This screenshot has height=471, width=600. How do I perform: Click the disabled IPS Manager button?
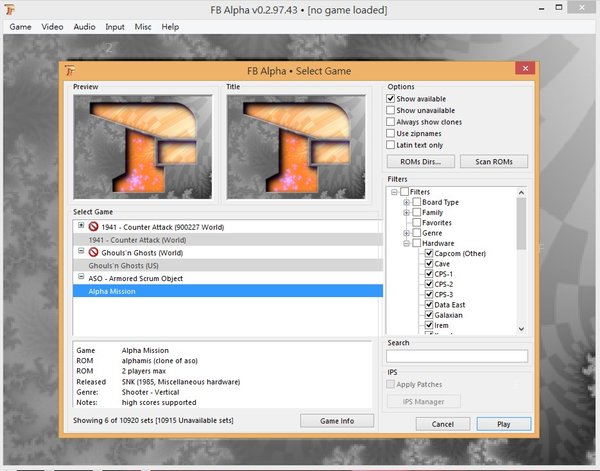423,402
